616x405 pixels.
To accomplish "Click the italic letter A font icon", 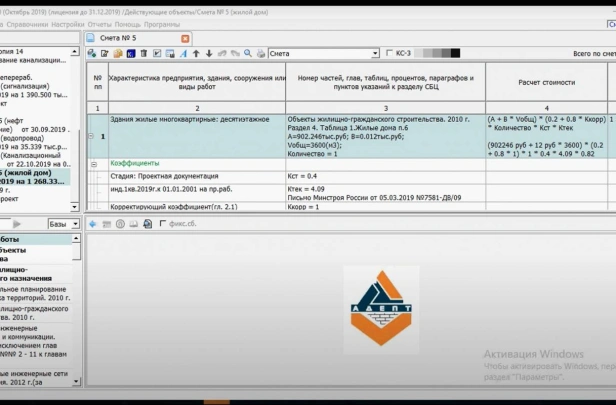I will 183,53.
